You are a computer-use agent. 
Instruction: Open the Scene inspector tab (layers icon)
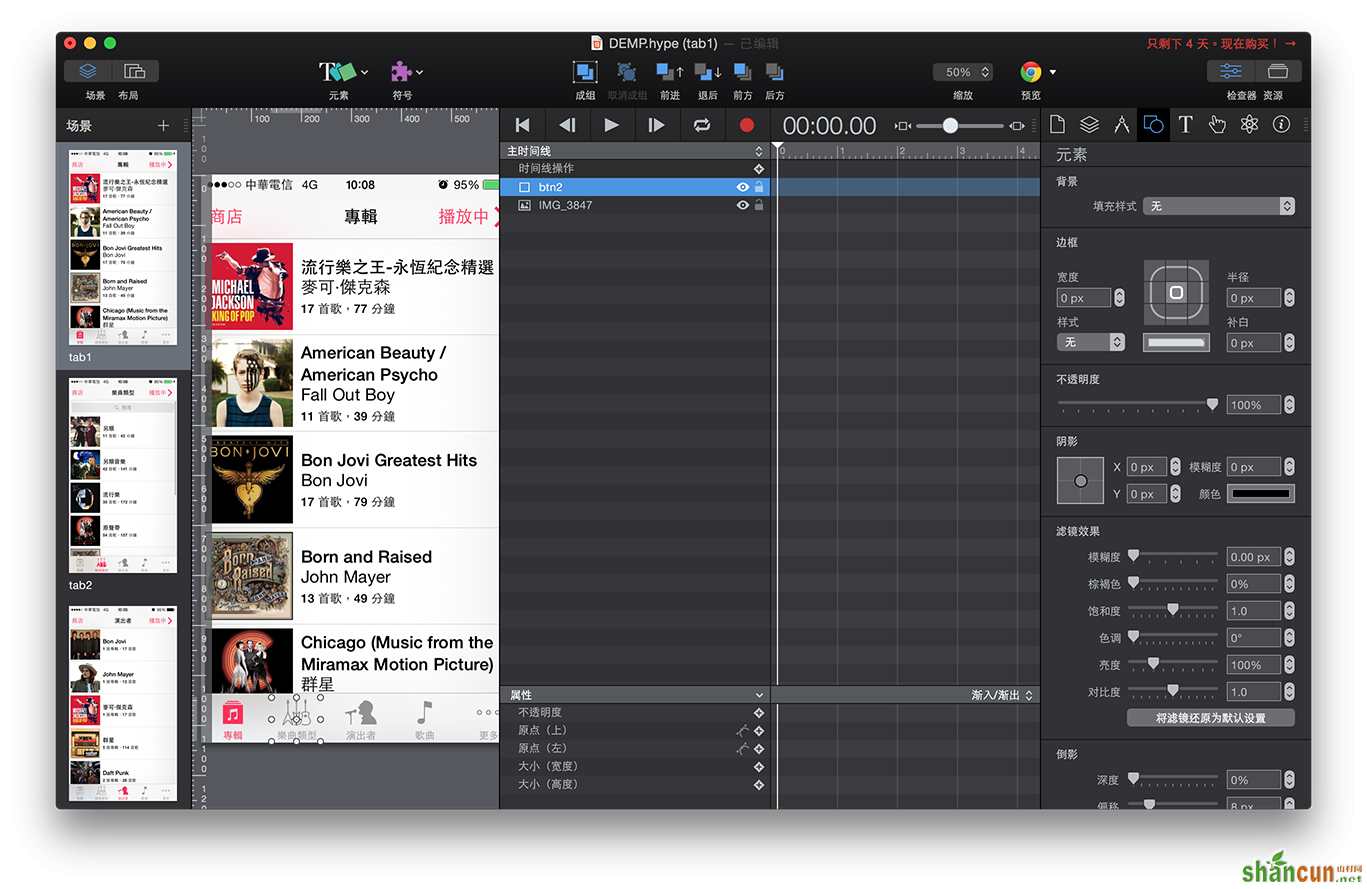[x=1089, y=125]
